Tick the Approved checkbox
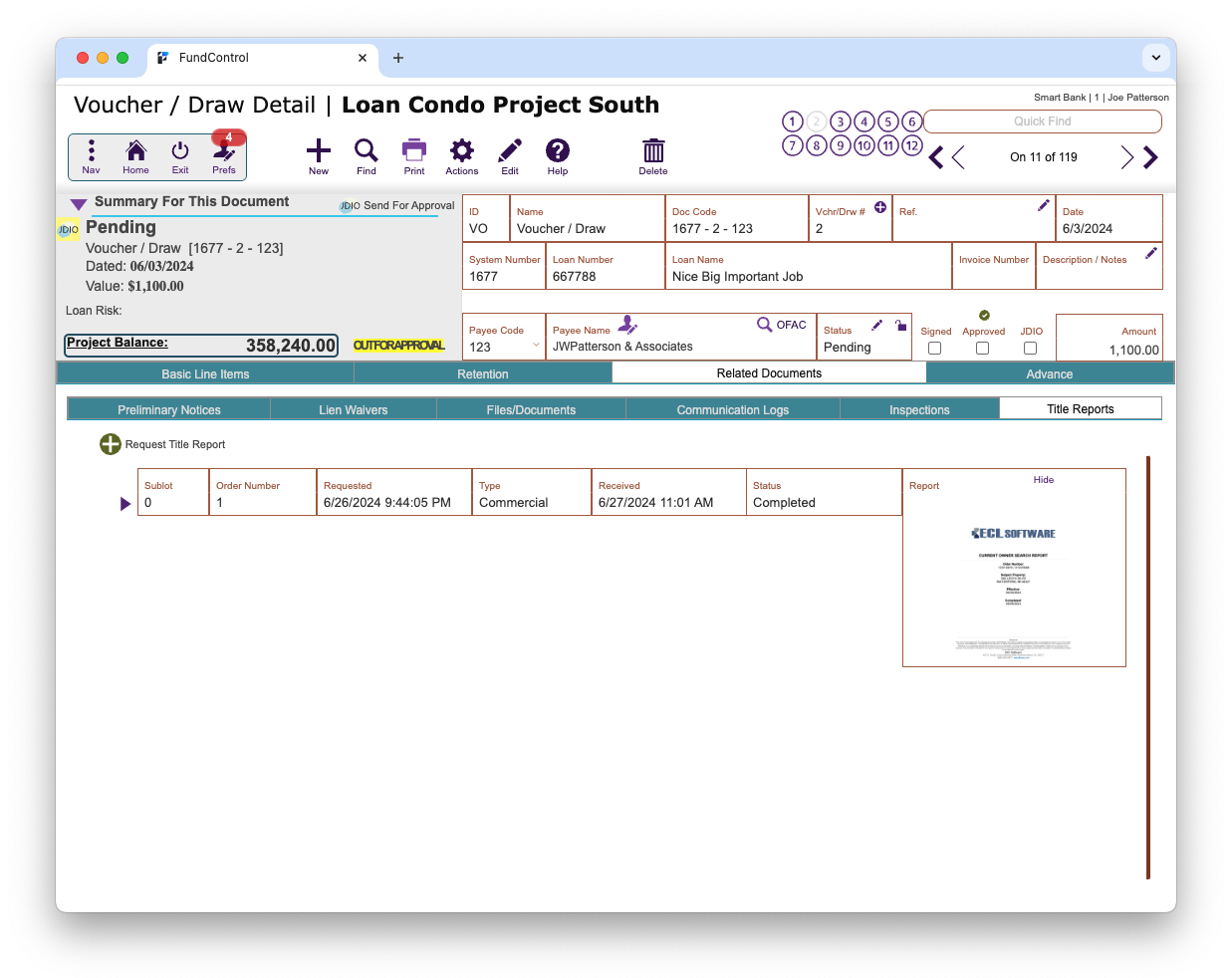This screenshot has height=978, width=1232. tap(982, 349)
